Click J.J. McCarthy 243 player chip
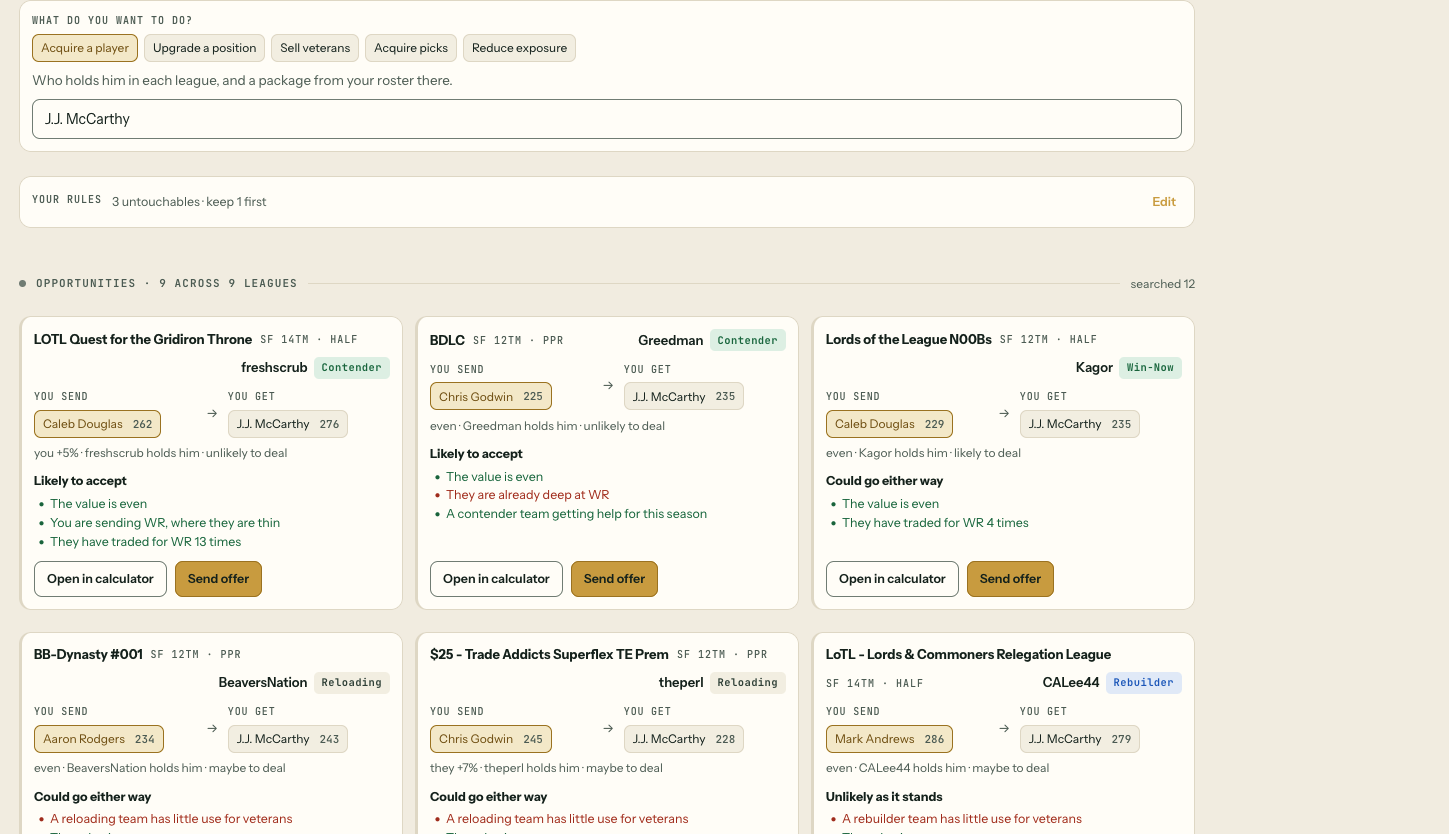This screenshot has width=1449, height=834. click(x=288, y=739)
